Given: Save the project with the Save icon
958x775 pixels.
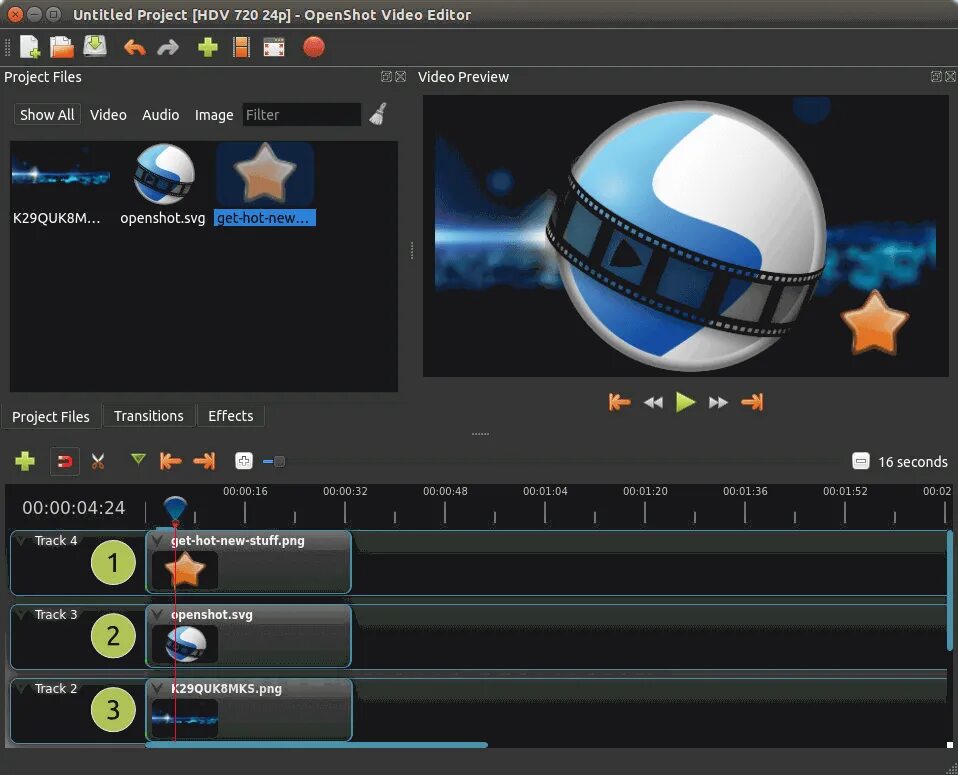Looking at the screenshot, I should point(95,46).
